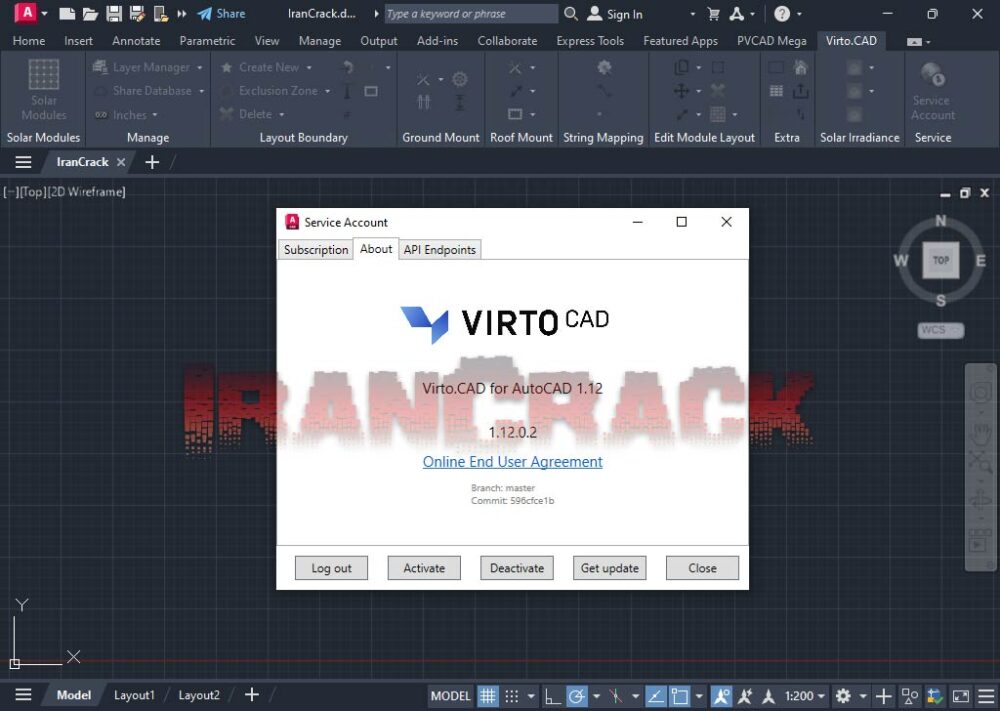
Task: Click the Ground Mount settings gear icon
Action: pyautogui.click(x=460, y=78)
